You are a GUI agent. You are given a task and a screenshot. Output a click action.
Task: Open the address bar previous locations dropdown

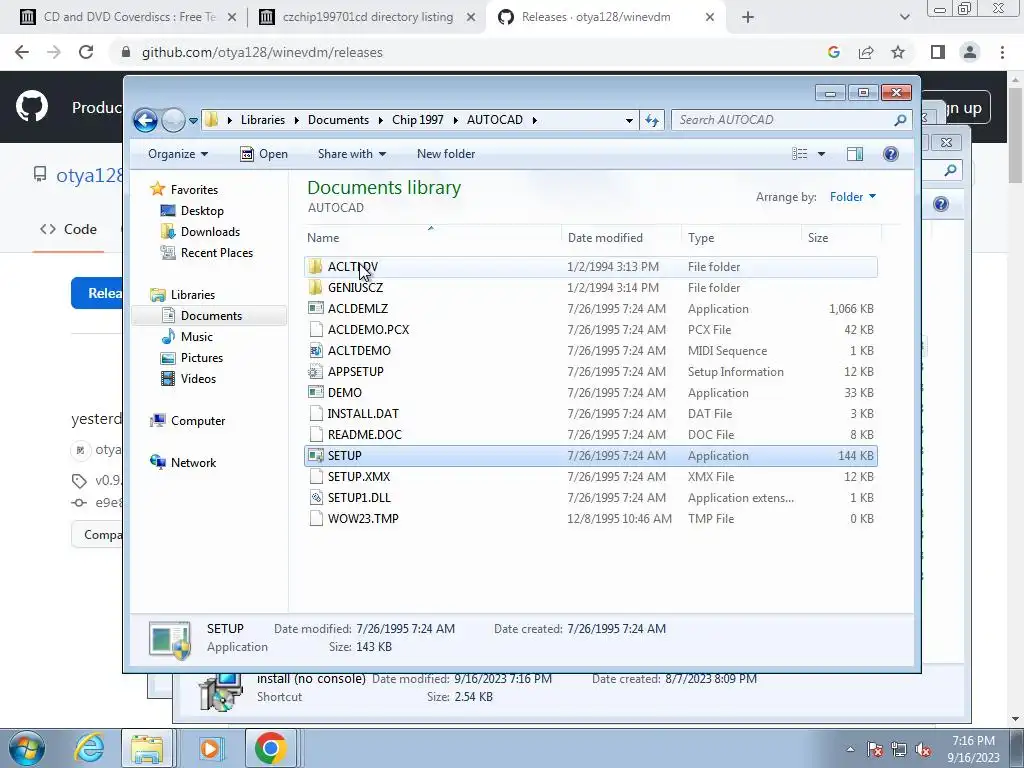point(629,120)
